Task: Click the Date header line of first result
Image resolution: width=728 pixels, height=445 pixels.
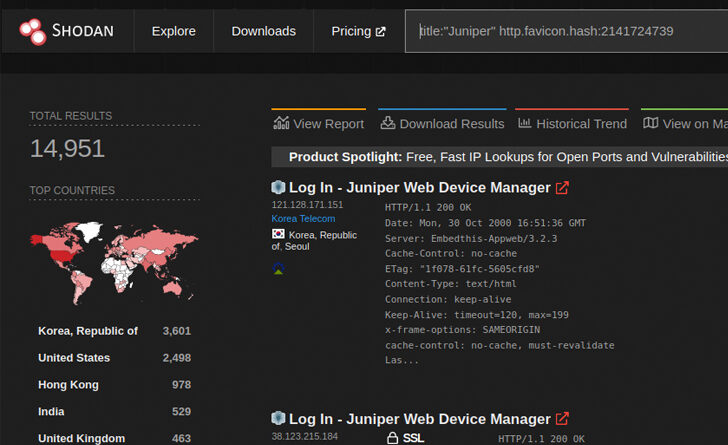Action: (485, 223)
